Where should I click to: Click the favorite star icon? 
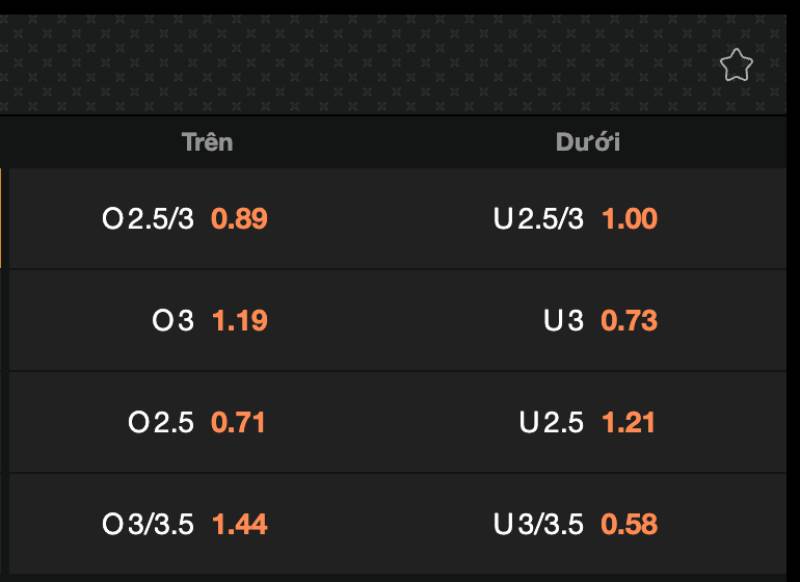pos(736,66)
